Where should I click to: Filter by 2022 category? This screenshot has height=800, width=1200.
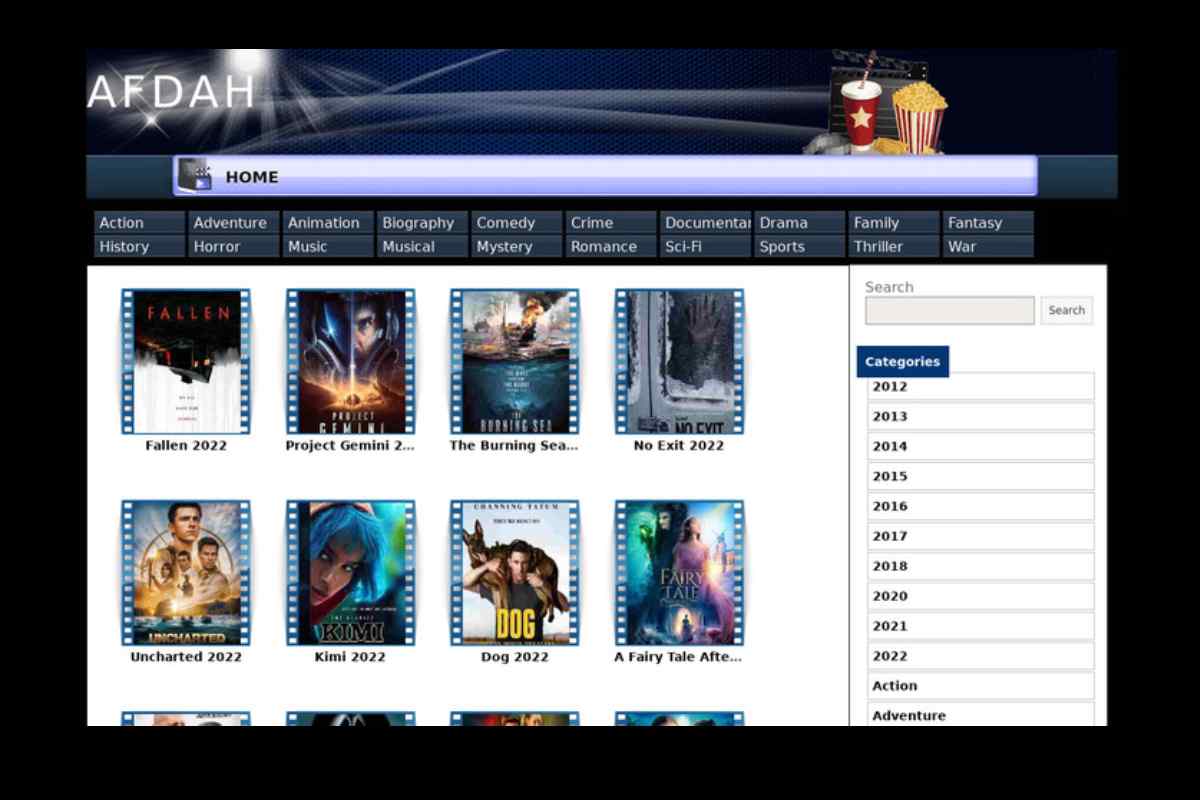[980, 656]
